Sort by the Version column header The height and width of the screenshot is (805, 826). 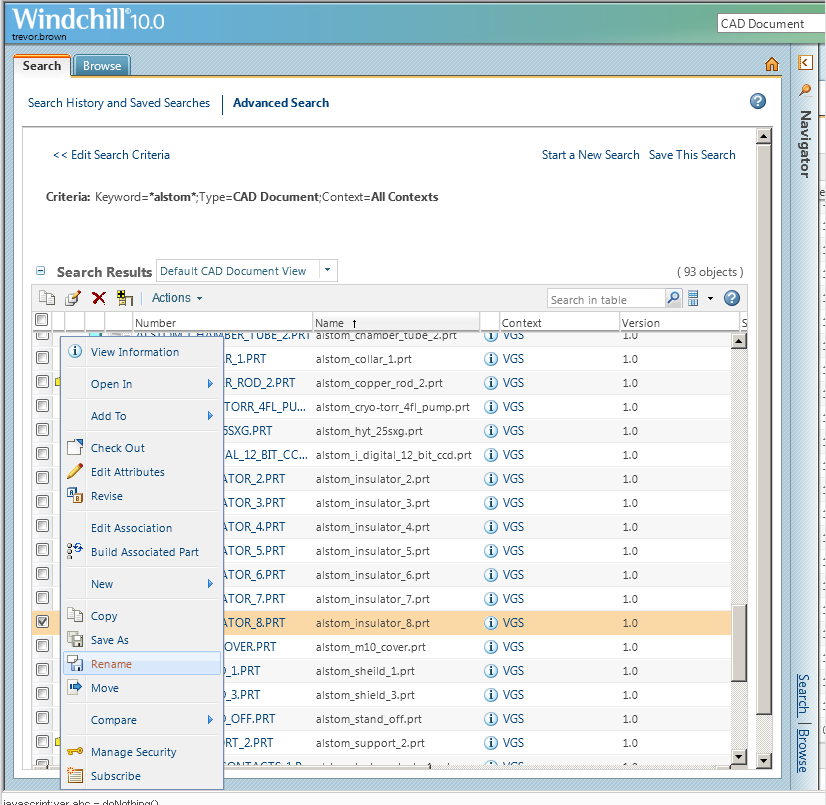[678, 322]
